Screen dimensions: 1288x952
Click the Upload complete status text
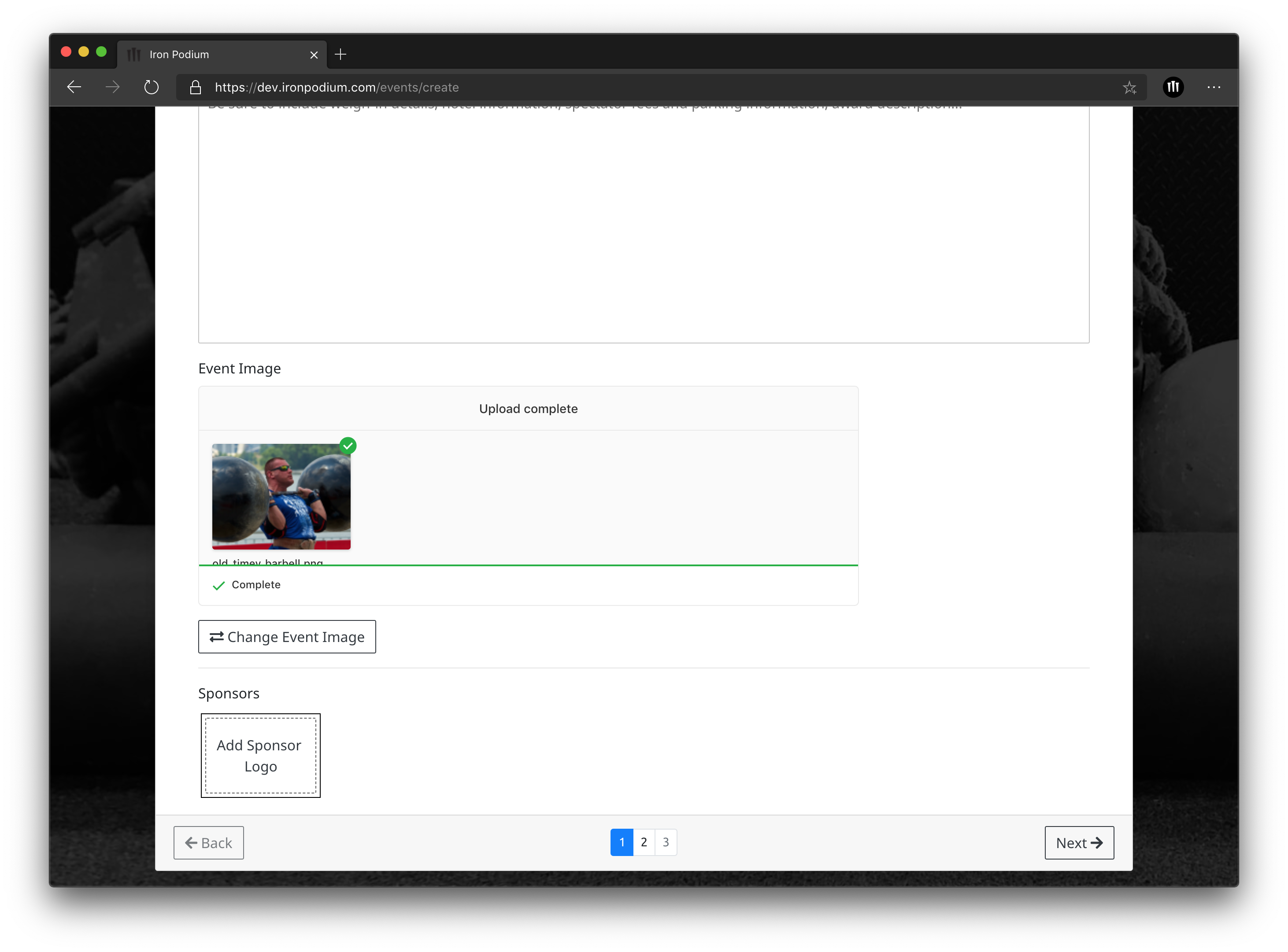[528, 409]
